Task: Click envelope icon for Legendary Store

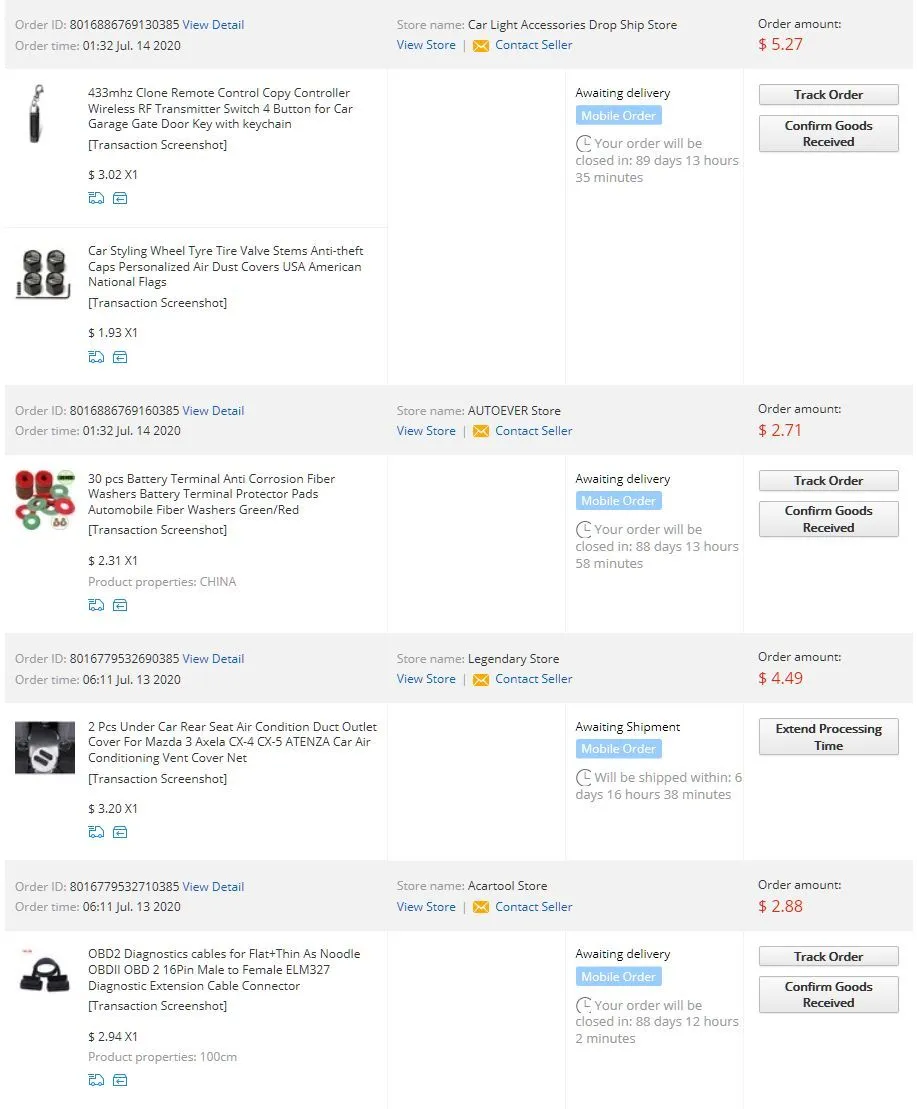Action: tap(481, 679)
